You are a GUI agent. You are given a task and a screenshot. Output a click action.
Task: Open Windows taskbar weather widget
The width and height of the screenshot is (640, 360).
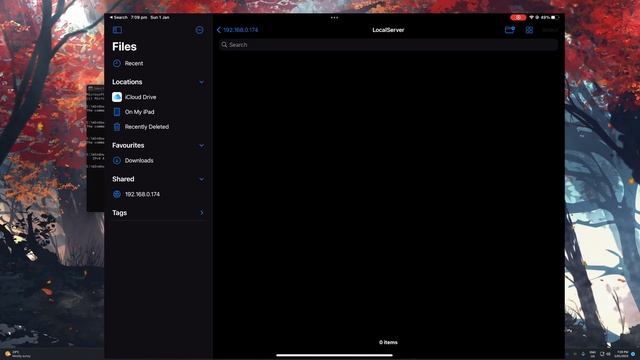[17, 354]
